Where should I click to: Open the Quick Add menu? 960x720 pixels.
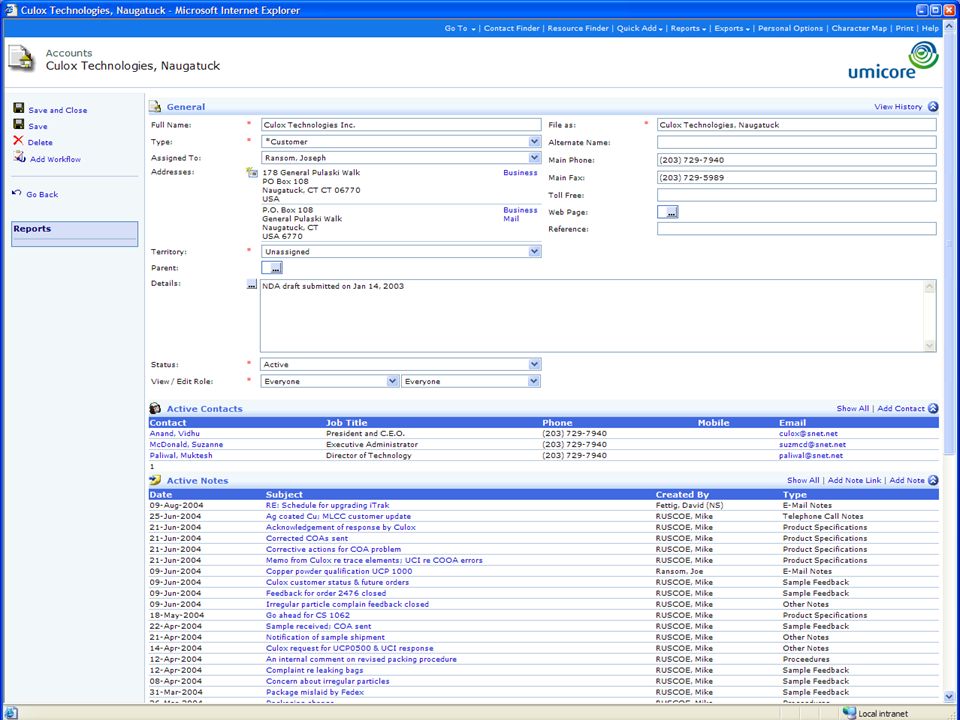(x=639, y=28)
